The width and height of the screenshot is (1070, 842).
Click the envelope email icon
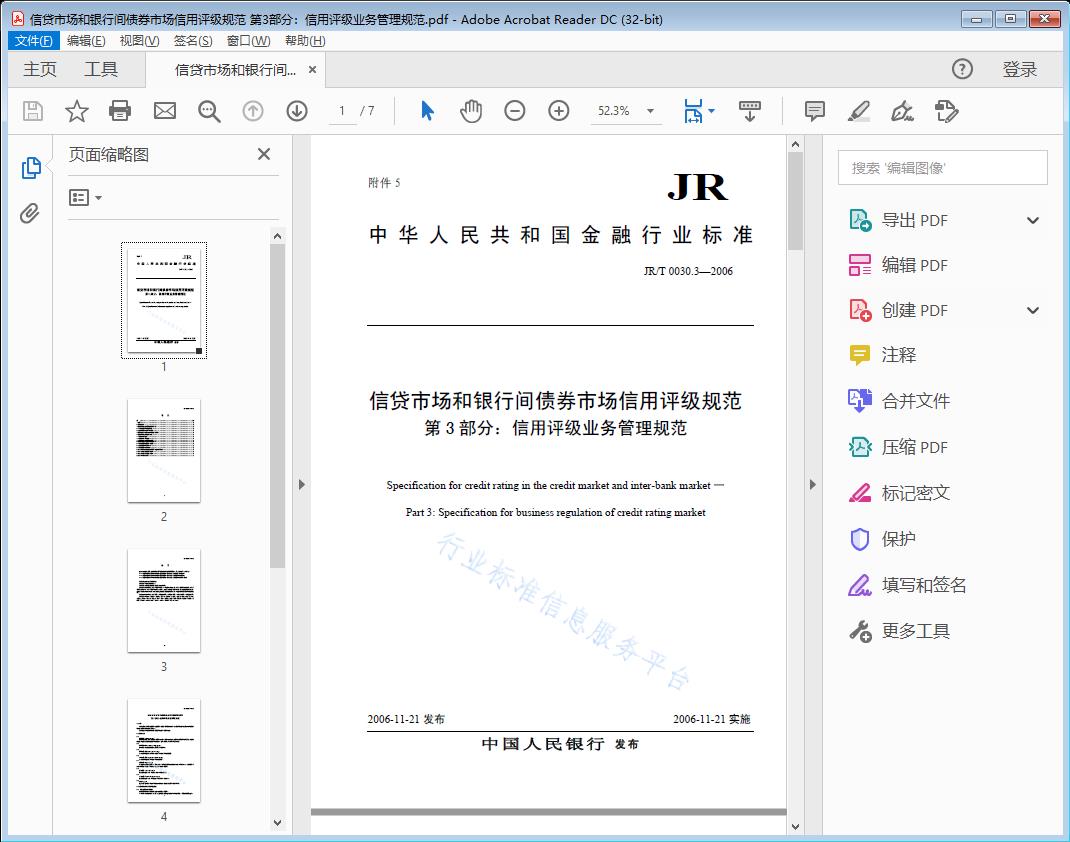coord(165,111)
